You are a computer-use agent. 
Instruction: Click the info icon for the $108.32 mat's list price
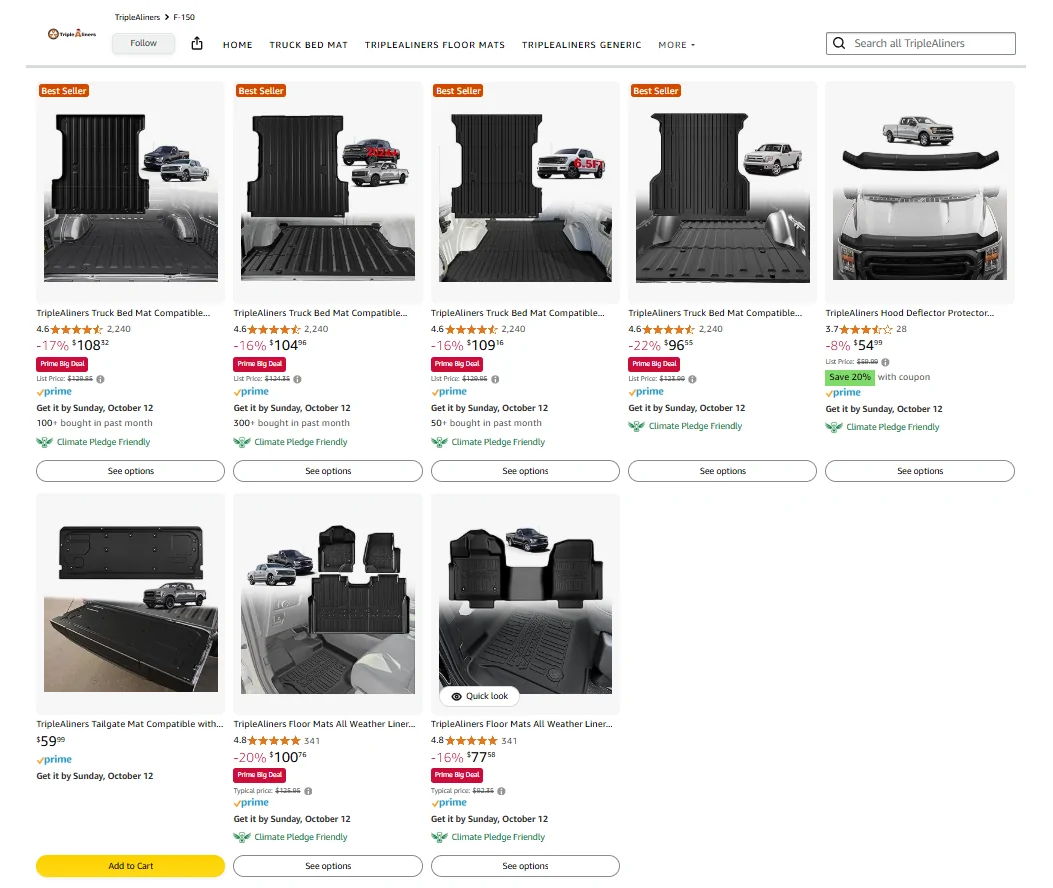point(100,379)
